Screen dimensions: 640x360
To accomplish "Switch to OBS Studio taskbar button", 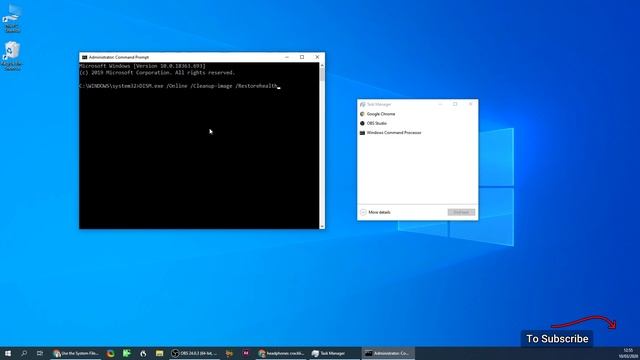I will (x=194, y=353).
